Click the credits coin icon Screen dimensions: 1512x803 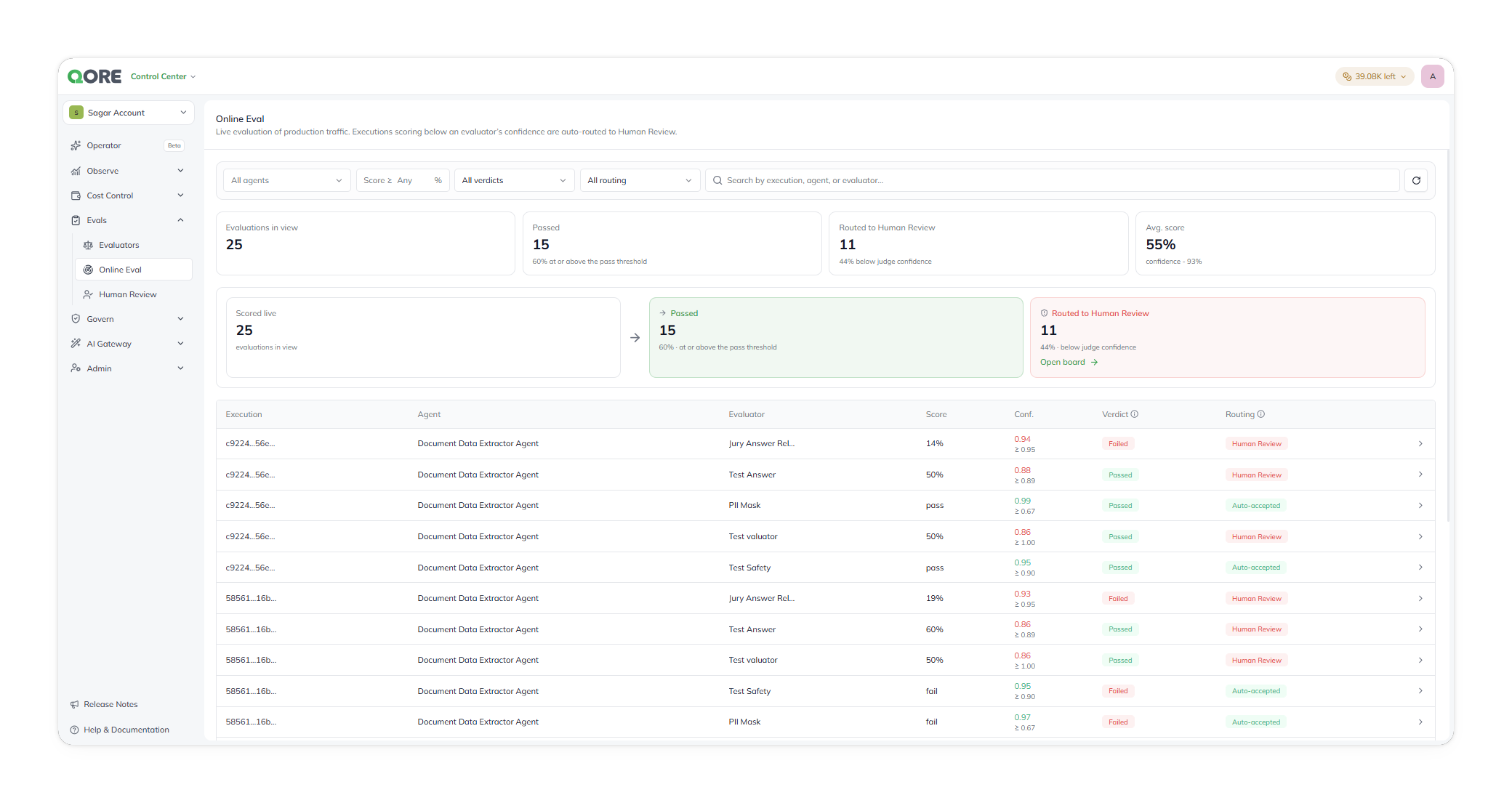1346,76
